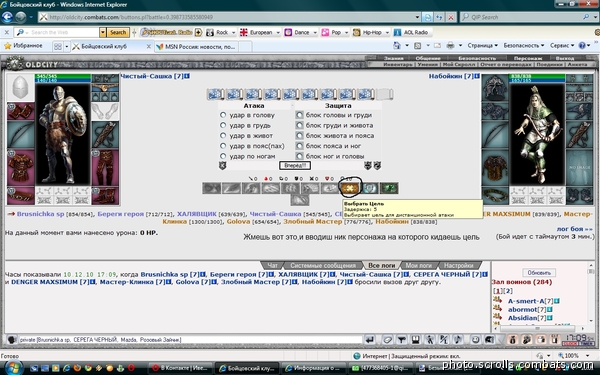
Task: Click the A-smert-A player name in the list
Action: 526,301
